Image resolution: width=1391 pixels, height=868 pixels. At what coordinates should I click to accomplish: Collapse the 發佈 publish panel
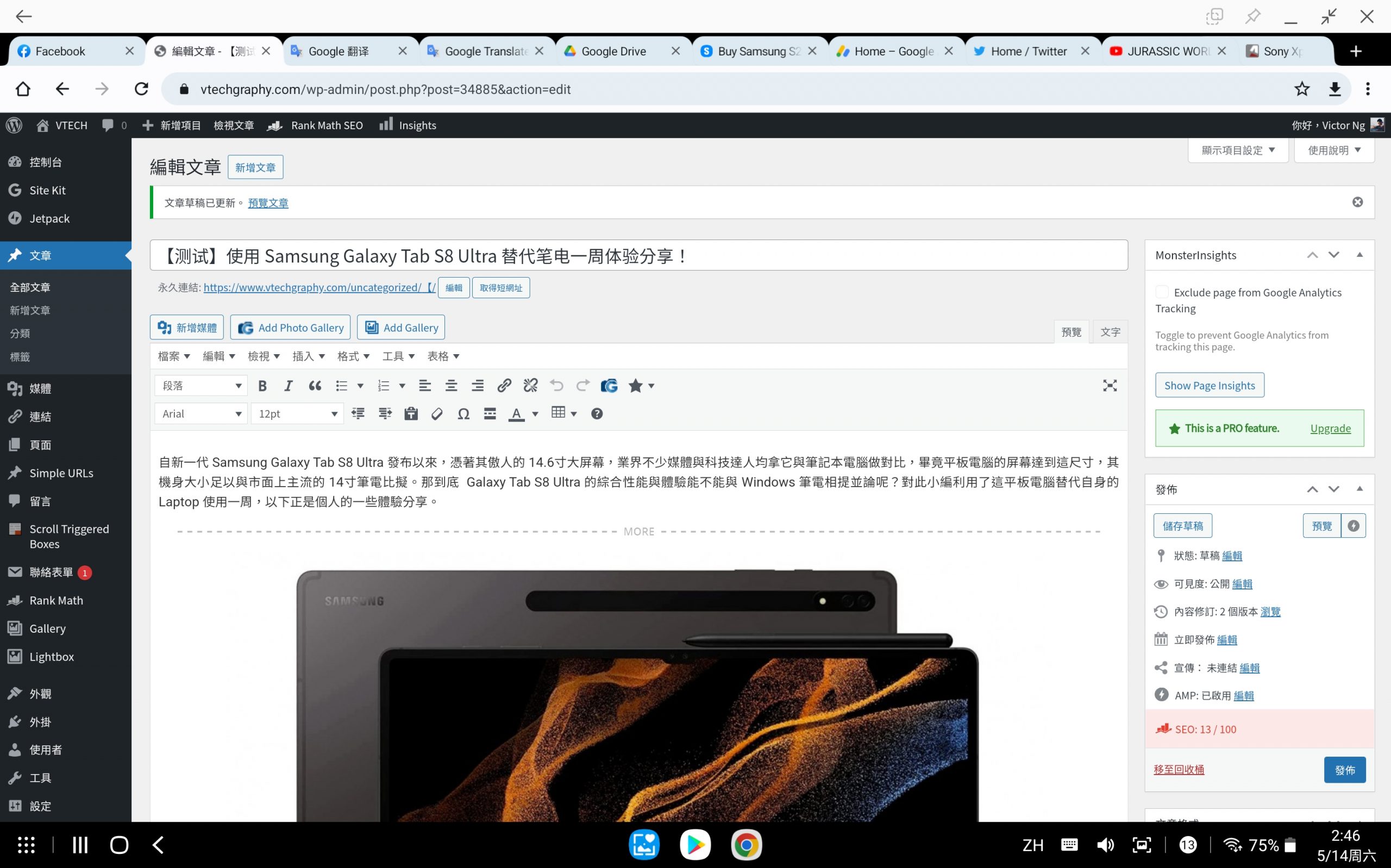[x=1359, y=489]
